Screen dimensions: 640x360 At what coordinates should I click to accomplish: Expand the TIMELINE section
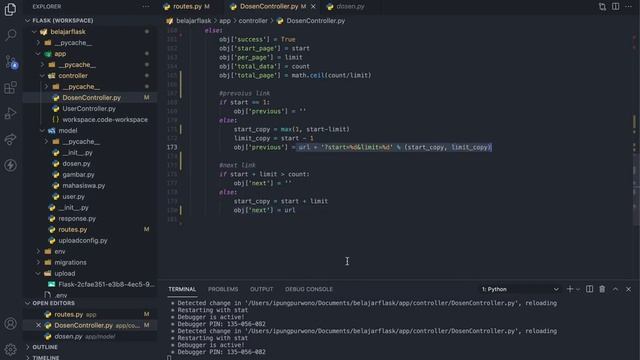tap(46, 357)
